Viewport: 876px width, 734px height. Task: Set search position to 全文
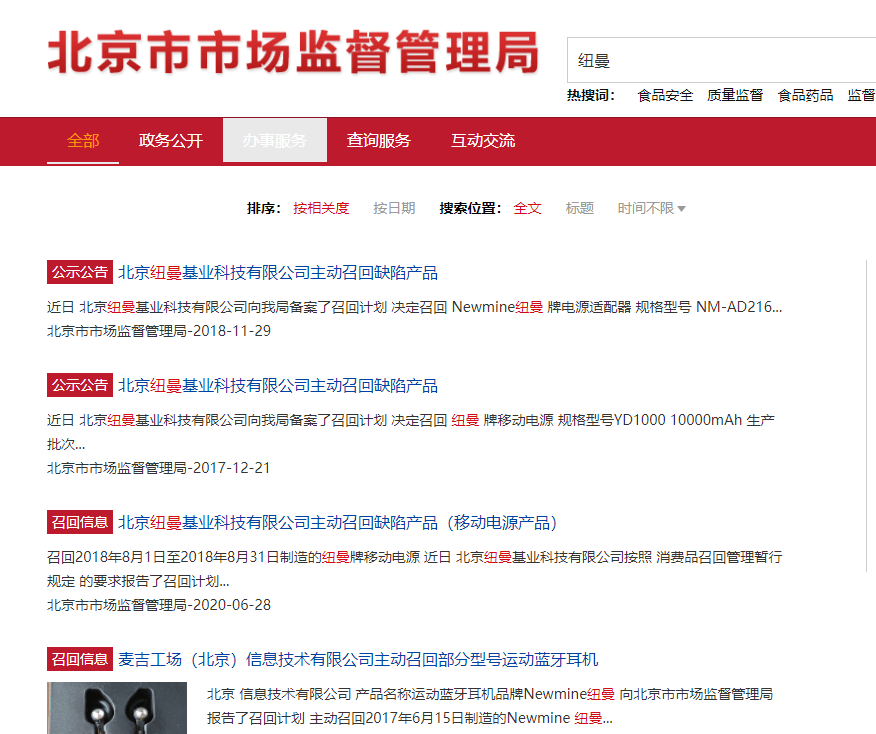click(x=527, y=208)
